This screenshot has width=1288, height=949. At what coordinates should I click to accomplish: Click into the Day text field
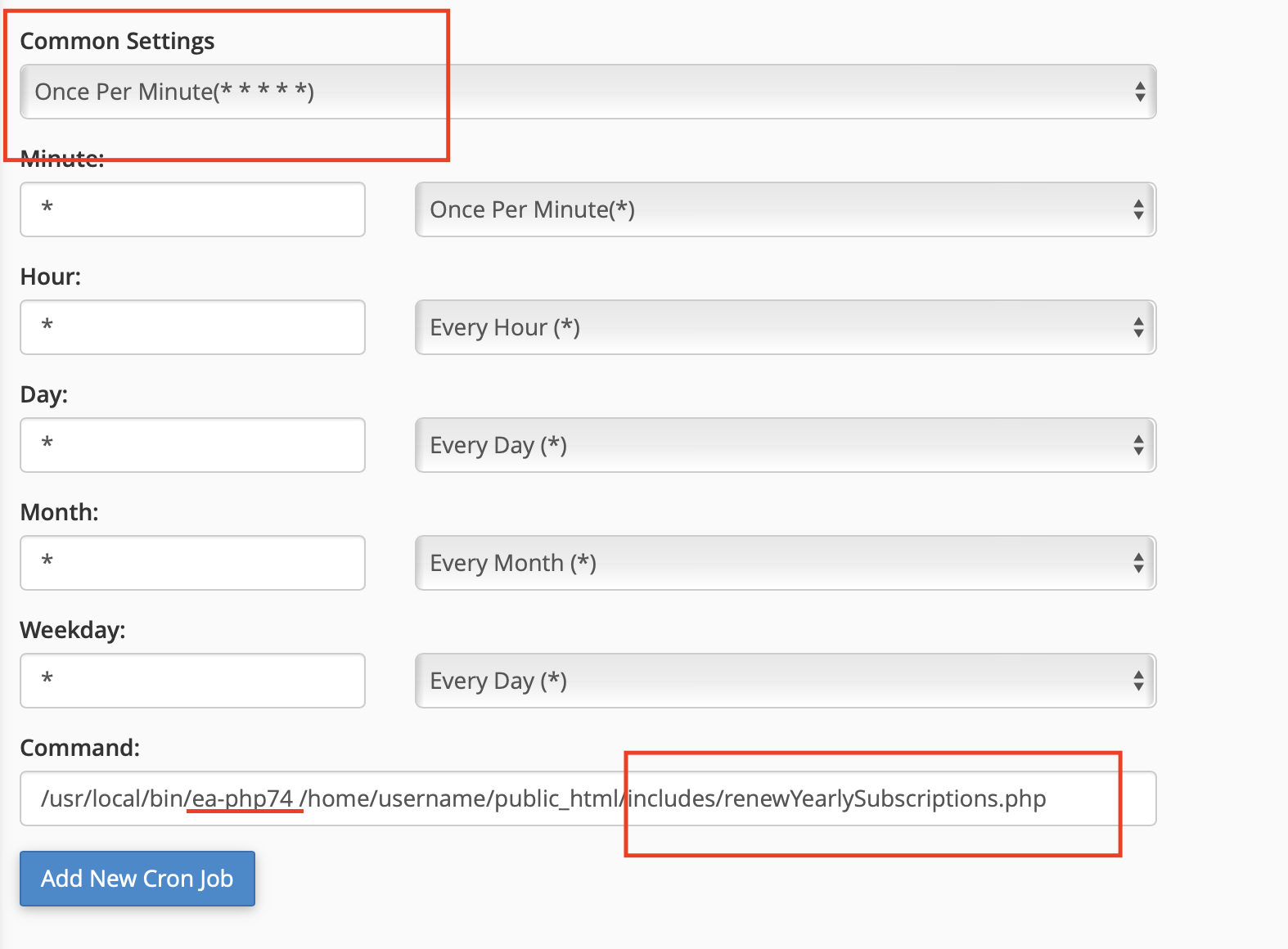(x=192, y=445)
